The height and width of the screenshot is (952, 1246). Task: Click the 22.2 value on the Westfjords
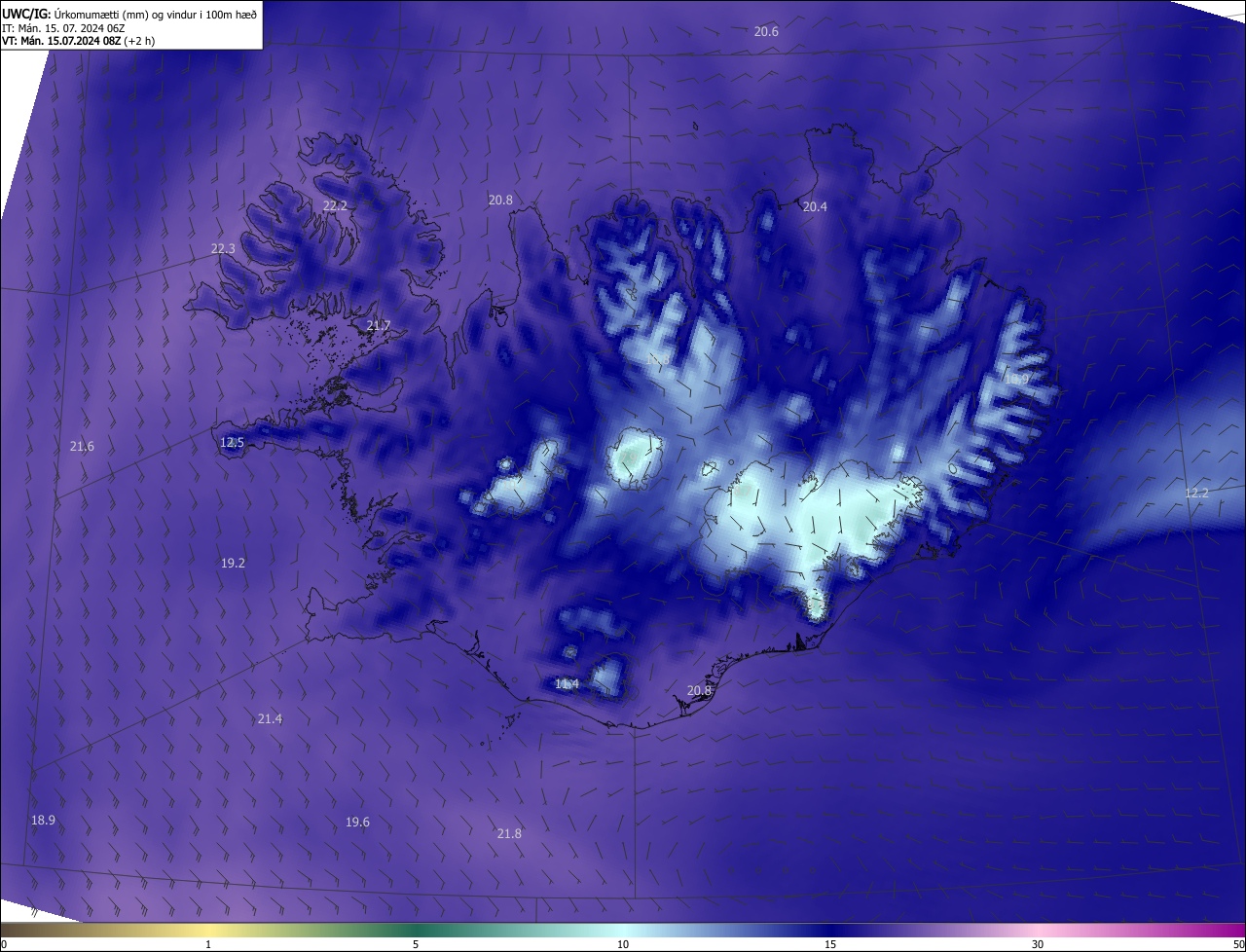(335, 205)
